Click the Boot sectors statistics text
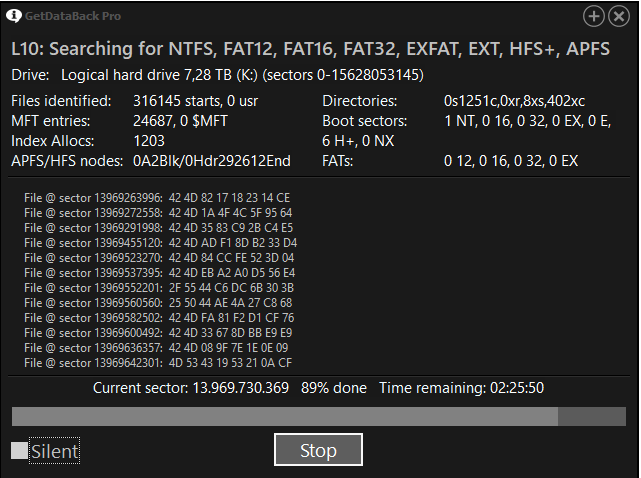Screen dimensions: 641x478 tap(466, 131)
